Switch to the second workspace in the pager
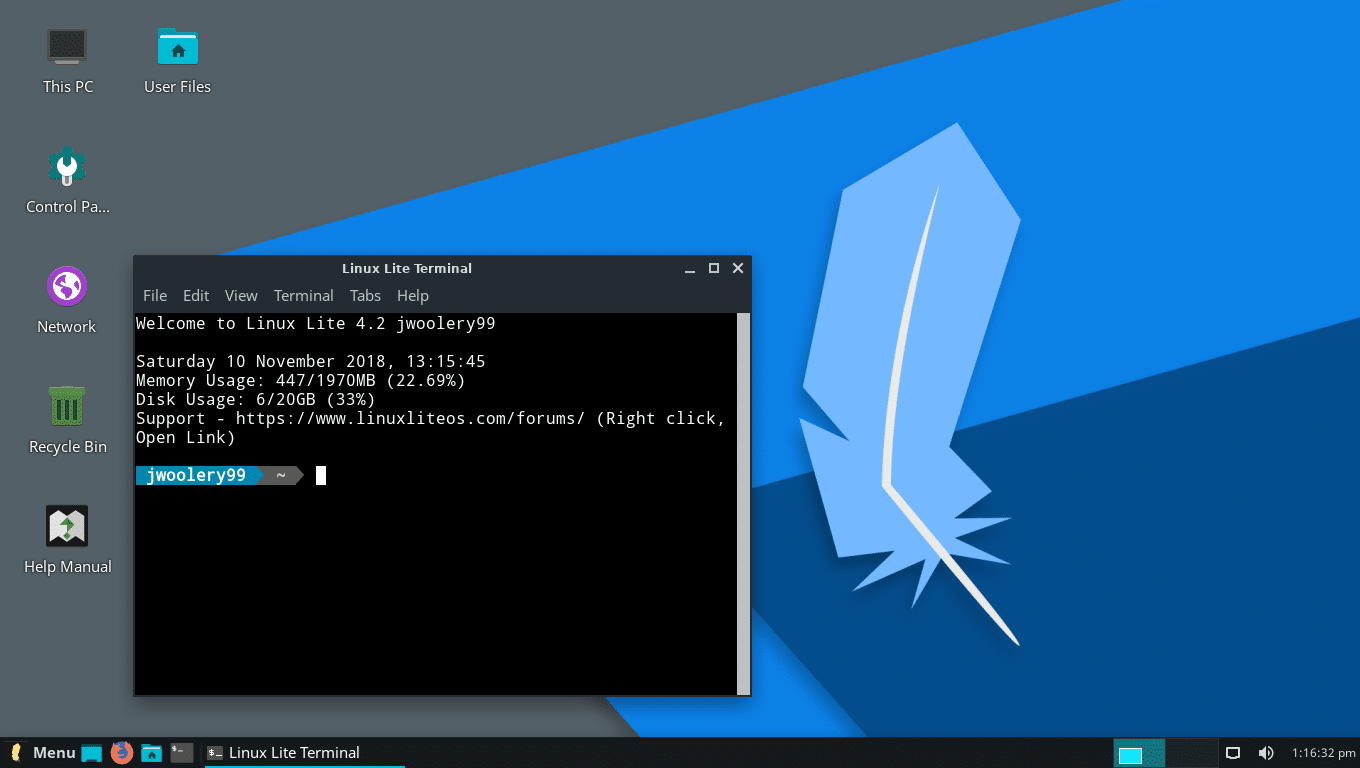Screen dimensions: 1360x768 [x=1192, y=753]
